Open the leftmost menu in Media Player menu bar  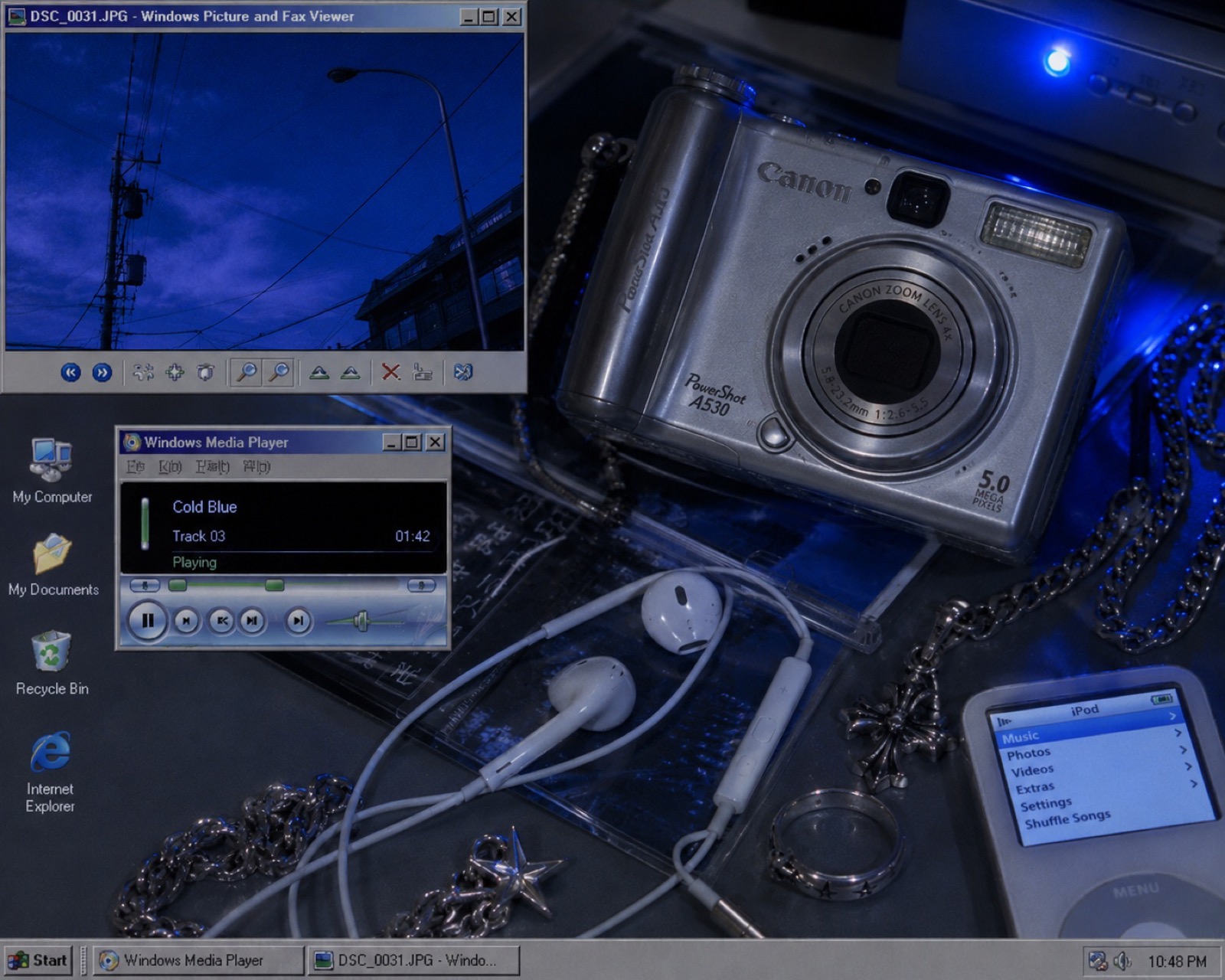tap(136, 466)
